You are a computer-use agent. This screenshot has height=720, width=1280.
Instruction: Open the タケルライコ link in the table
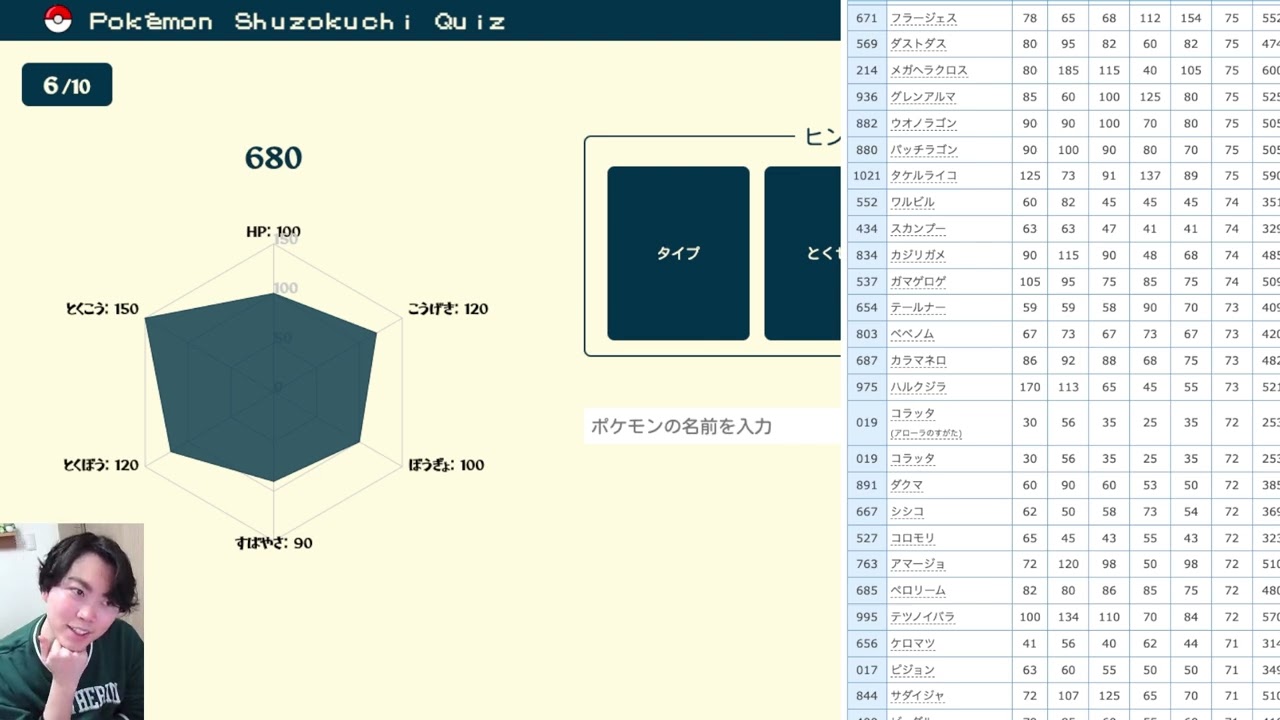pos(924,175)
